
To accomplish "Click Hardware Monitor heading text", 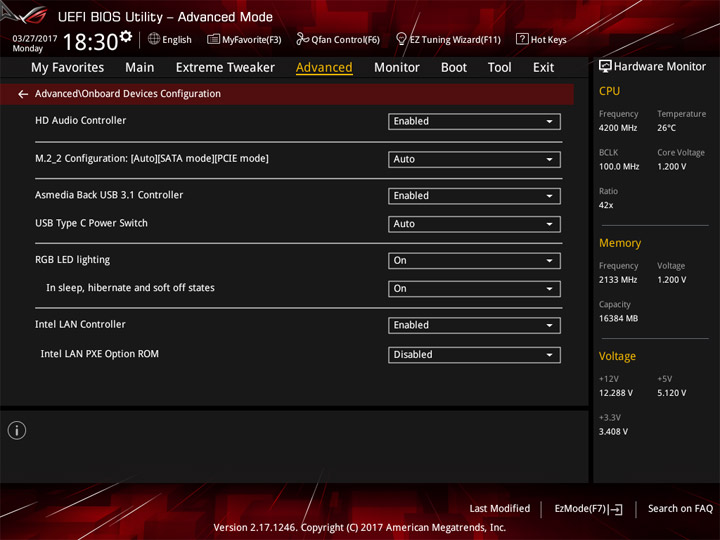I will 660,67.
